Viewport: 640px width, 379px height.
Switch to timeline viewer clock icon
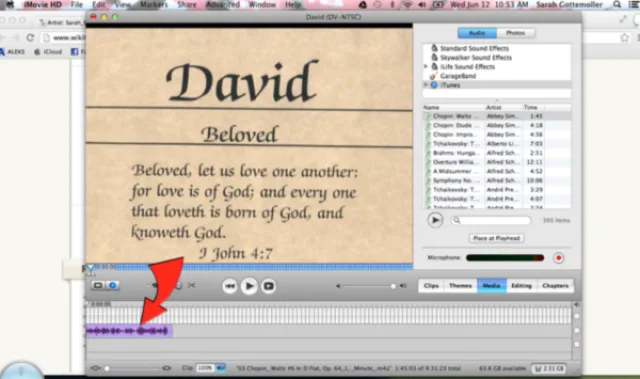113,285
